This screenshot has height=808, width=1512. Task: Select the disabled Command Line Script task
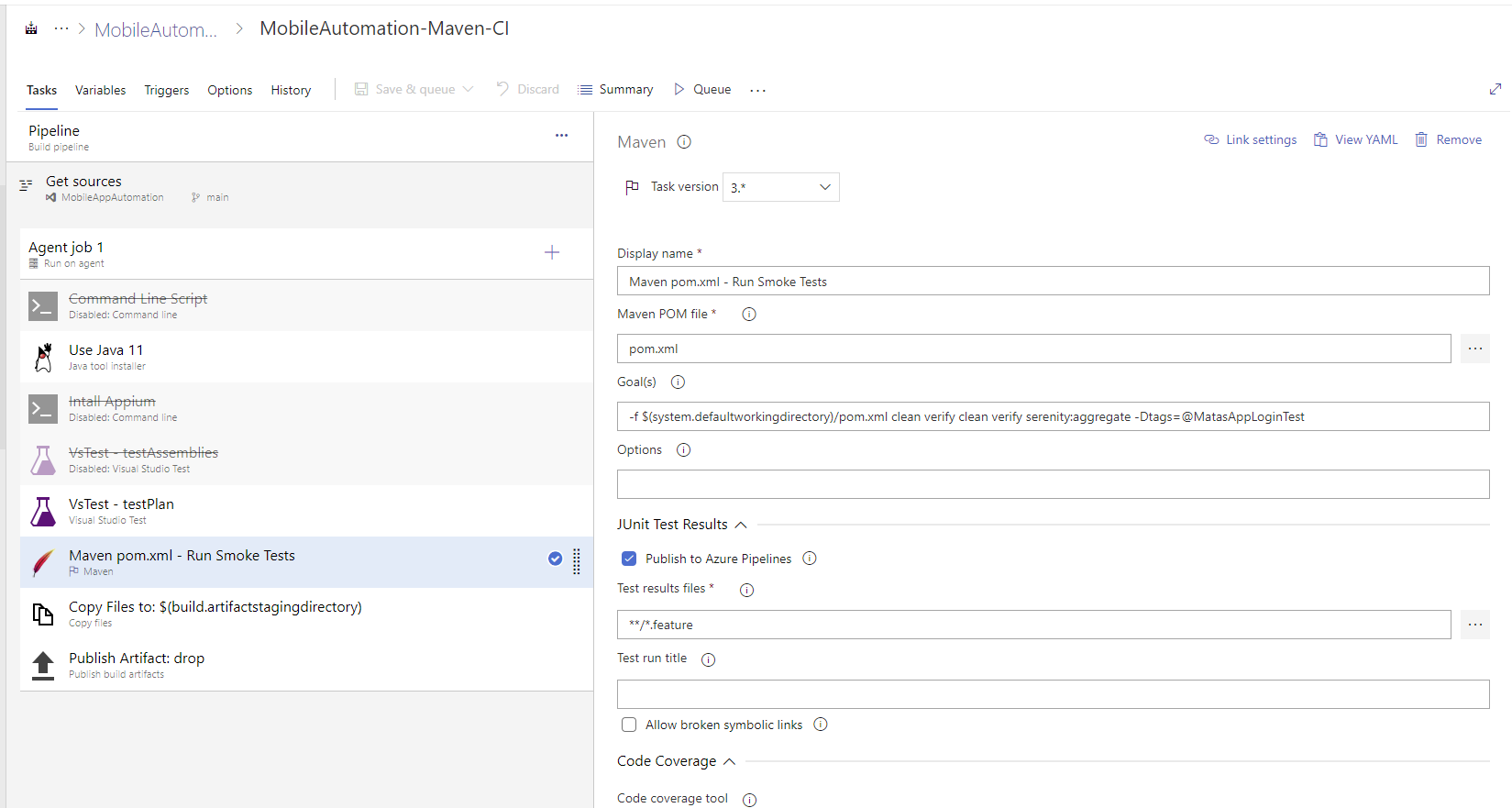(306, 305)
